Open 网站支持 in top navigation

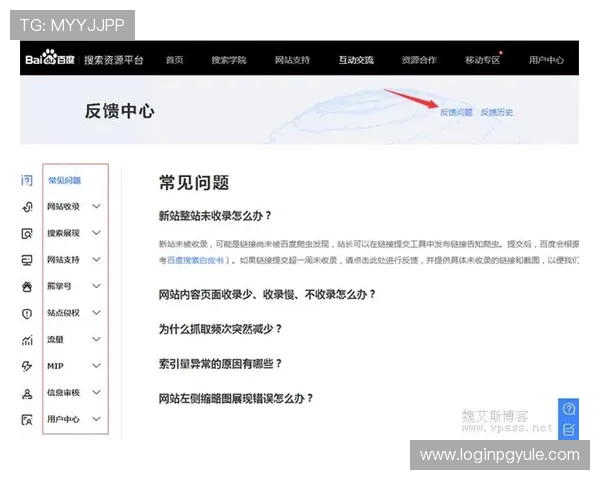coord(292,60)
